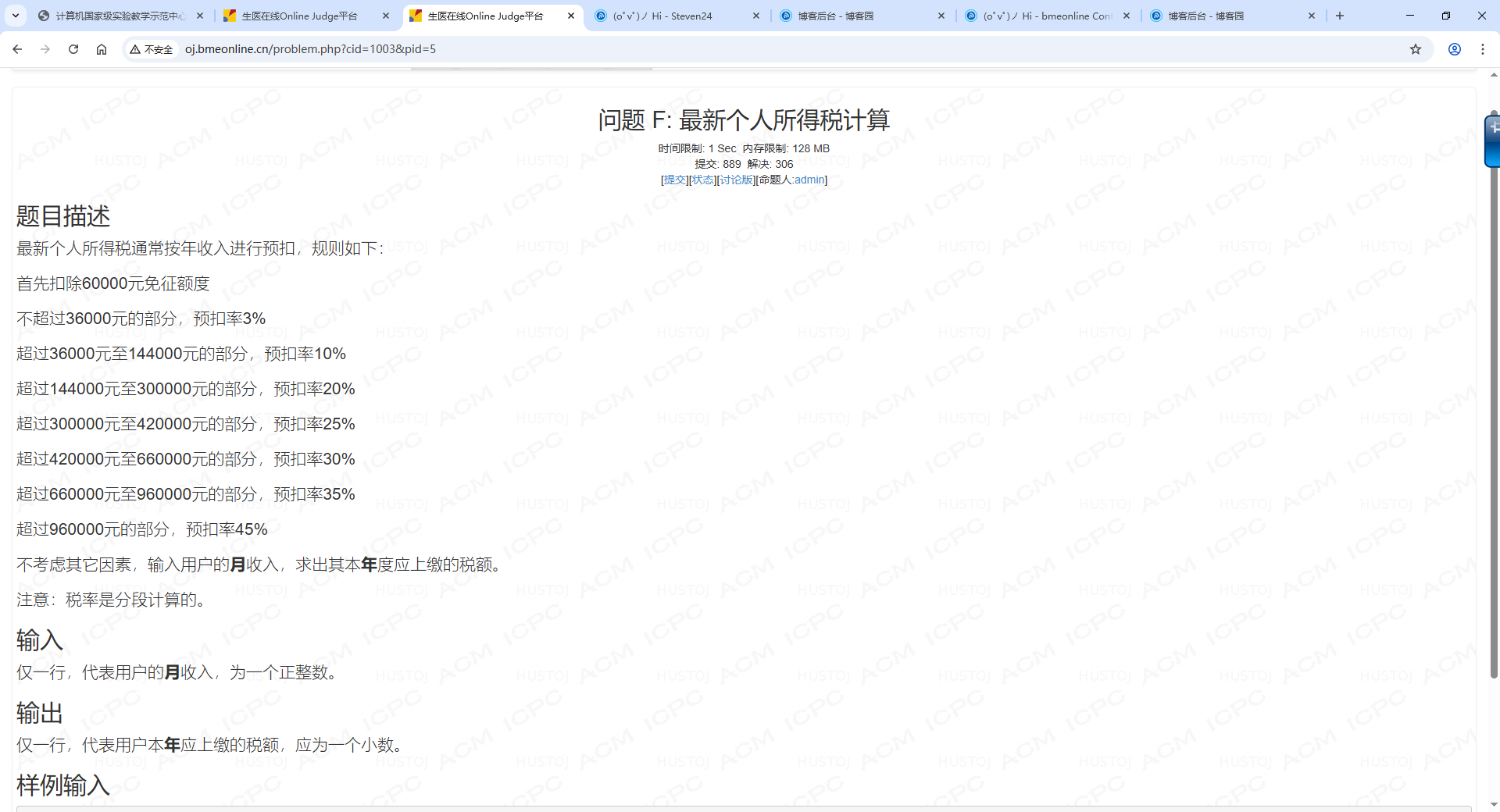Click the 问题 F: 最新个人所得税计算 title
The width and height of the screenshot is (1500, 812).
(x=744, y=120)
